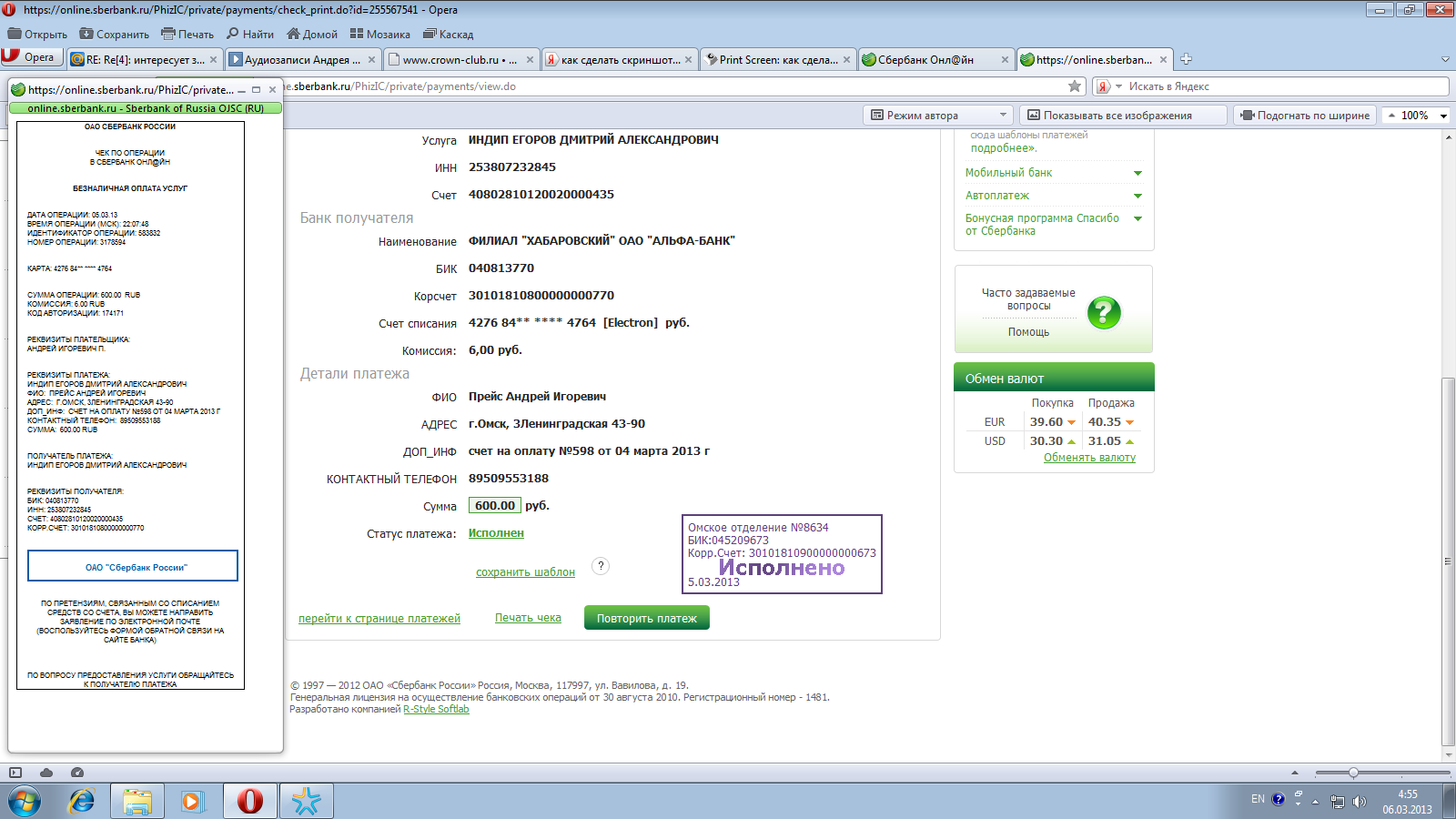This screenshot has height=819, width=1456.
Task: Click the bookmark star in address bar
Action: pyautogui.click(x=1075, y=86)
